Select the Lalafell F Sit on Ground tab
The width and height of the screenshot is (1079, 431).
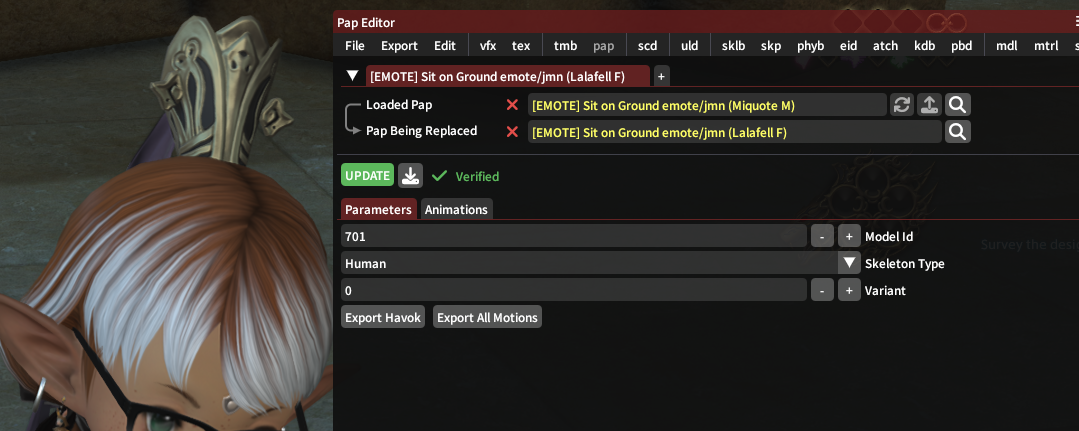[507, 76]
